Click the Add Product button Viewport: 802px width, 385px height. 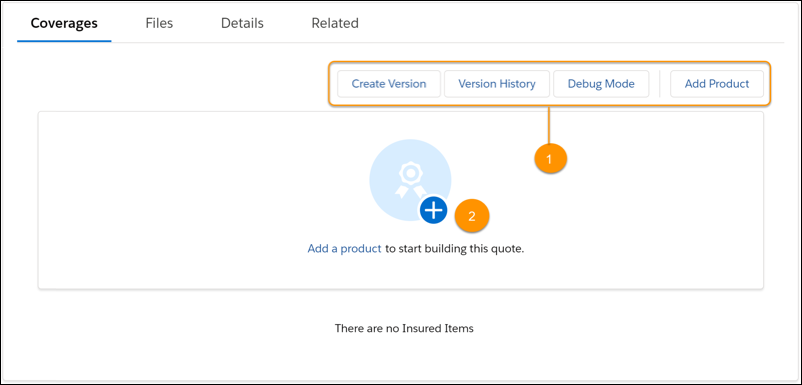(717, 84)
